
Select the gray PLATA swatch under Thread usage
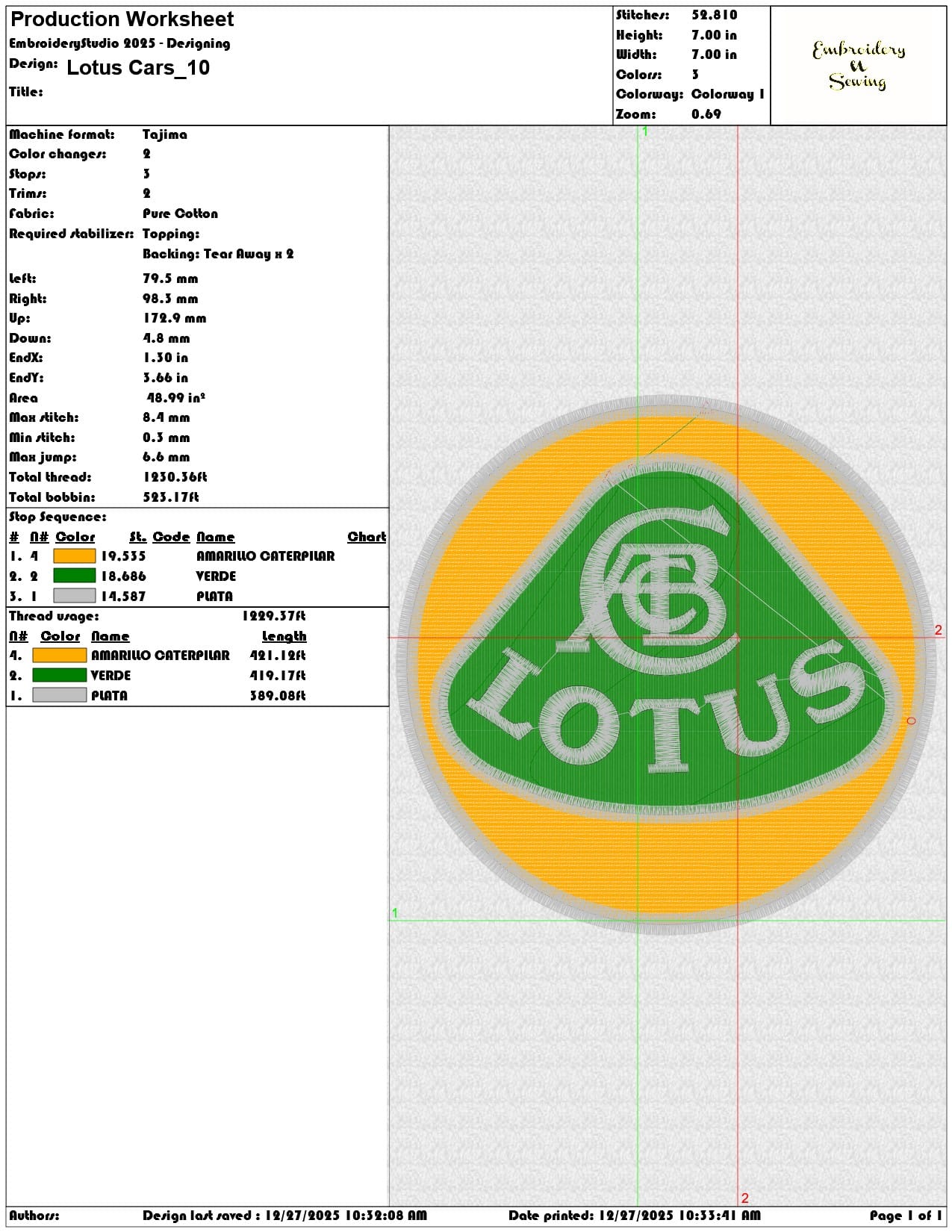60,695
